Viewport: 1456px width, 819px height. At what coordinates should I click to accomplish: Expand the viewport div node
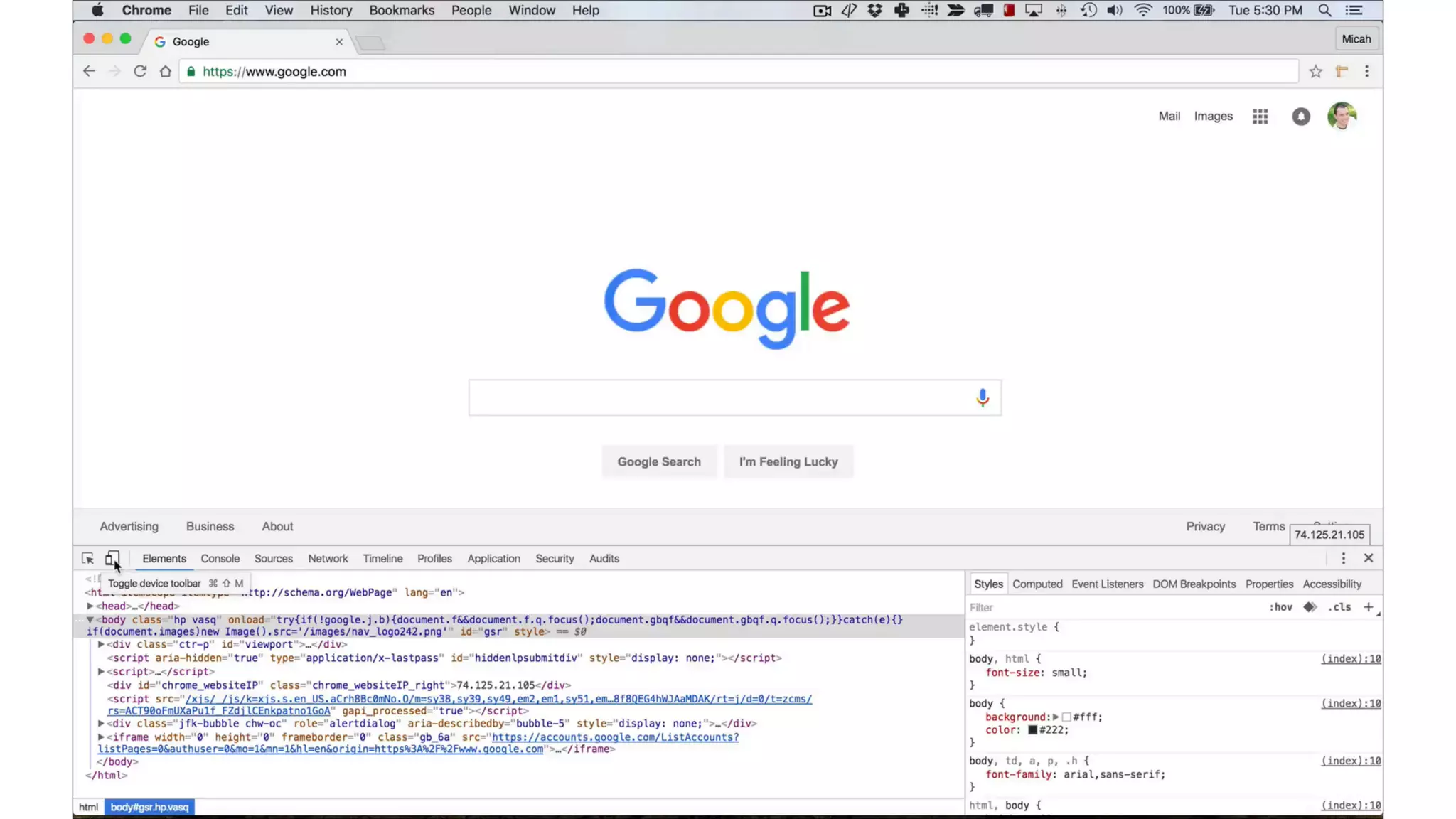coord(101,645)
